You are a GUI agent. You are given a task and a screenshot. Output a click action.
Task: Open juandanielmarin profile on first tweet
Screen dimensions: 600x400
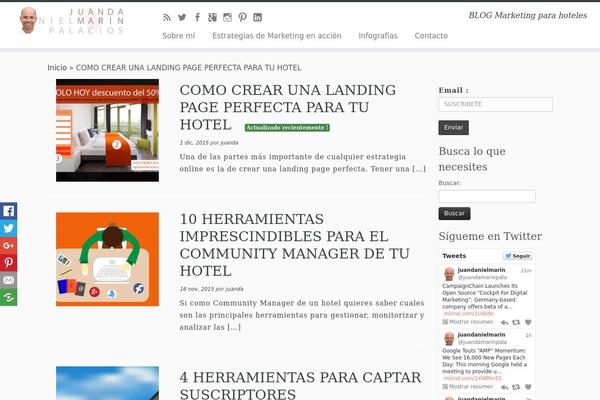(x=481, y=270)
